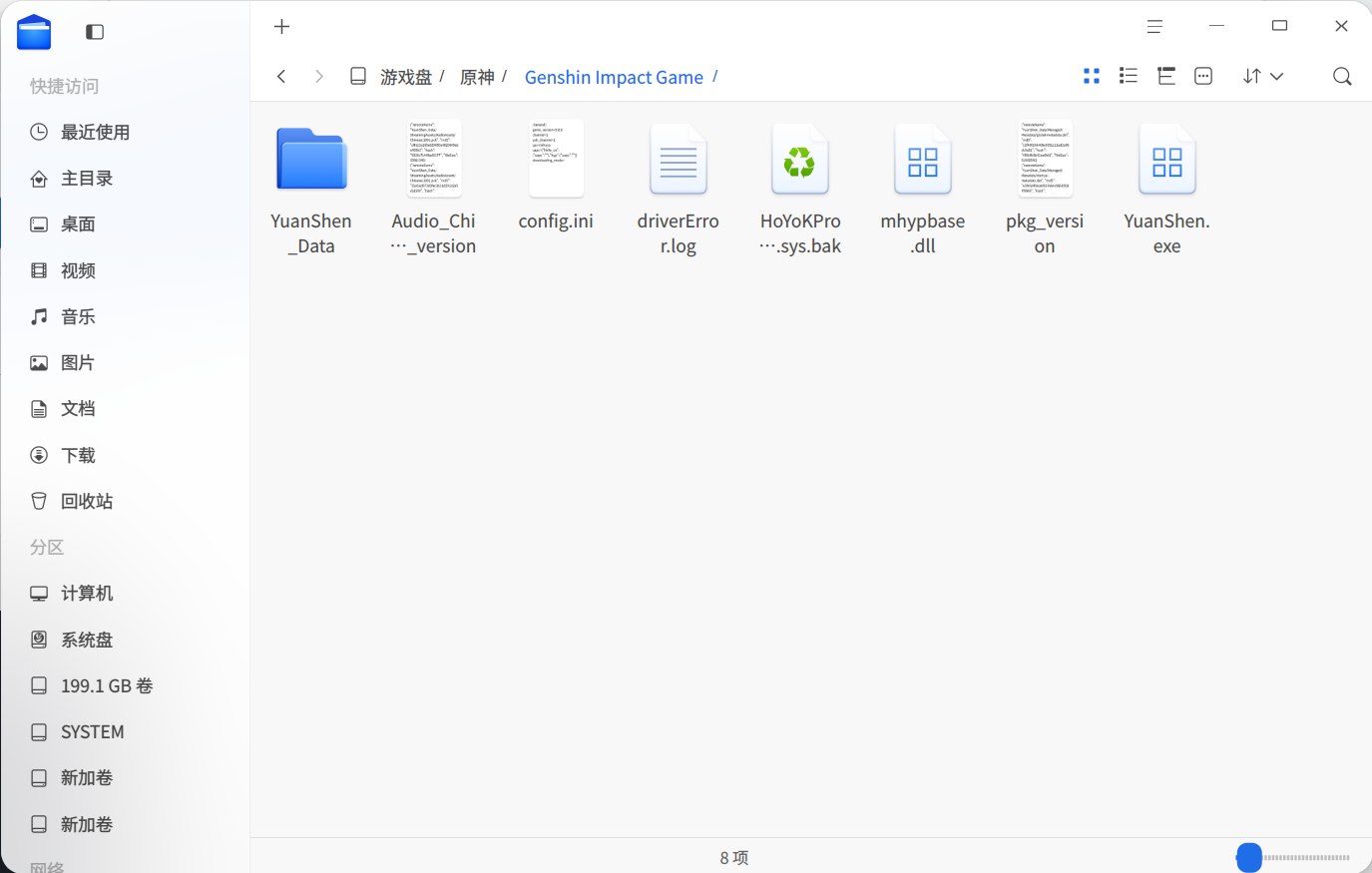Select the driverError.log file
The height and width of the screenshot is (873, 1372).
click(x=679, y=190)
